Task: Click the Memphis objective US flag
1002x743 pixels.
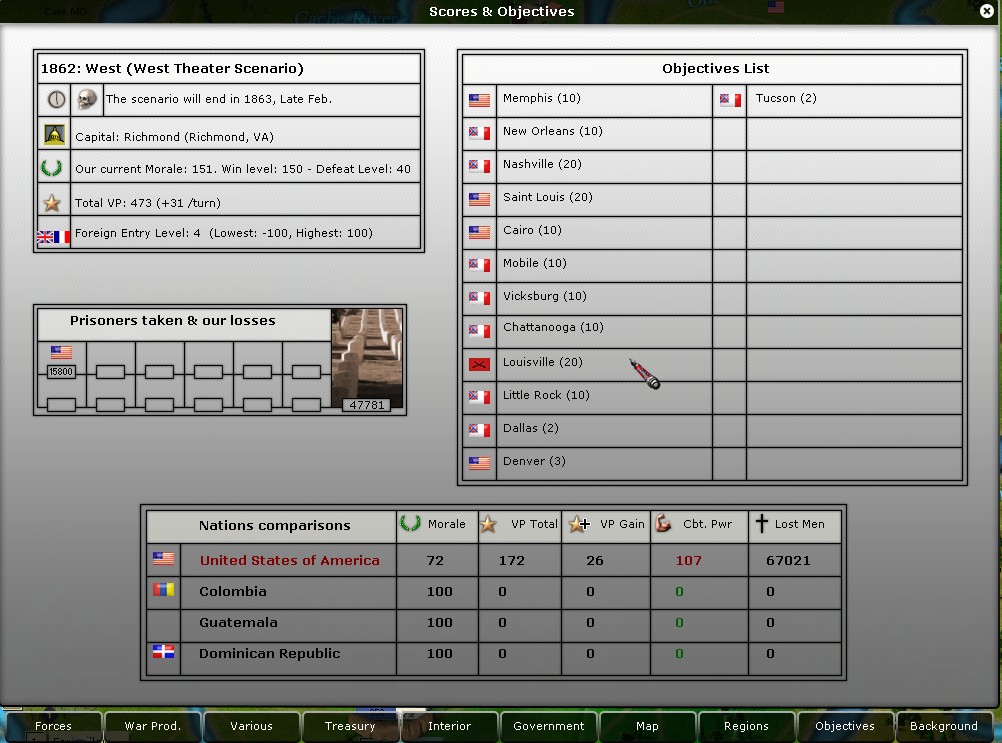Action: point(480,100)
